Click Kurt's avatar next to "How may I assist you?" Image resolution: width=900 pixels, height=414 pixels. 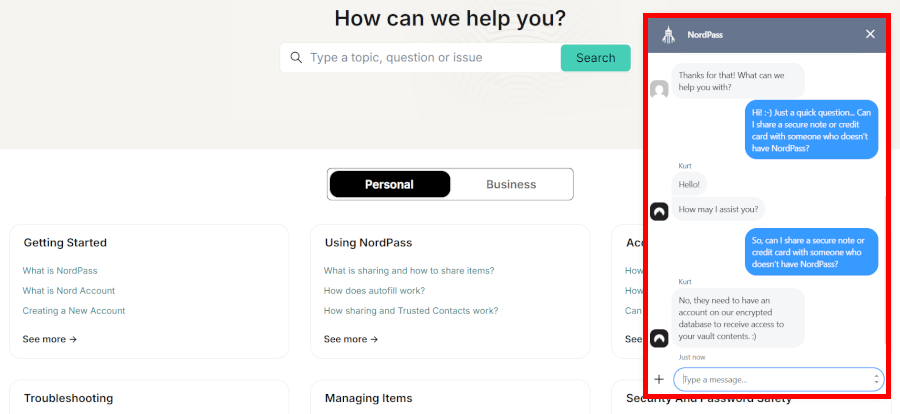click(659, 211)
